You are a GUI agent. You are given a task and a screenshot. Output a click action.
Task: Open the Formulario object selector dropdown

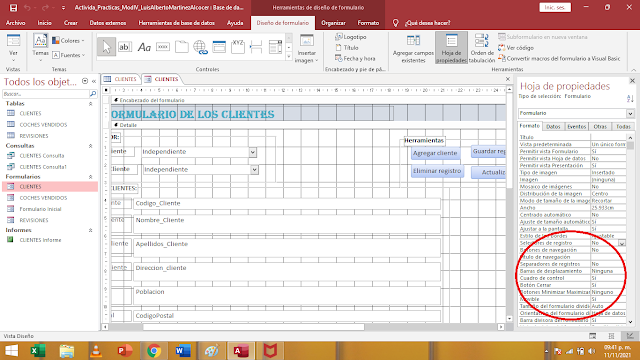(x=630, y=113)
